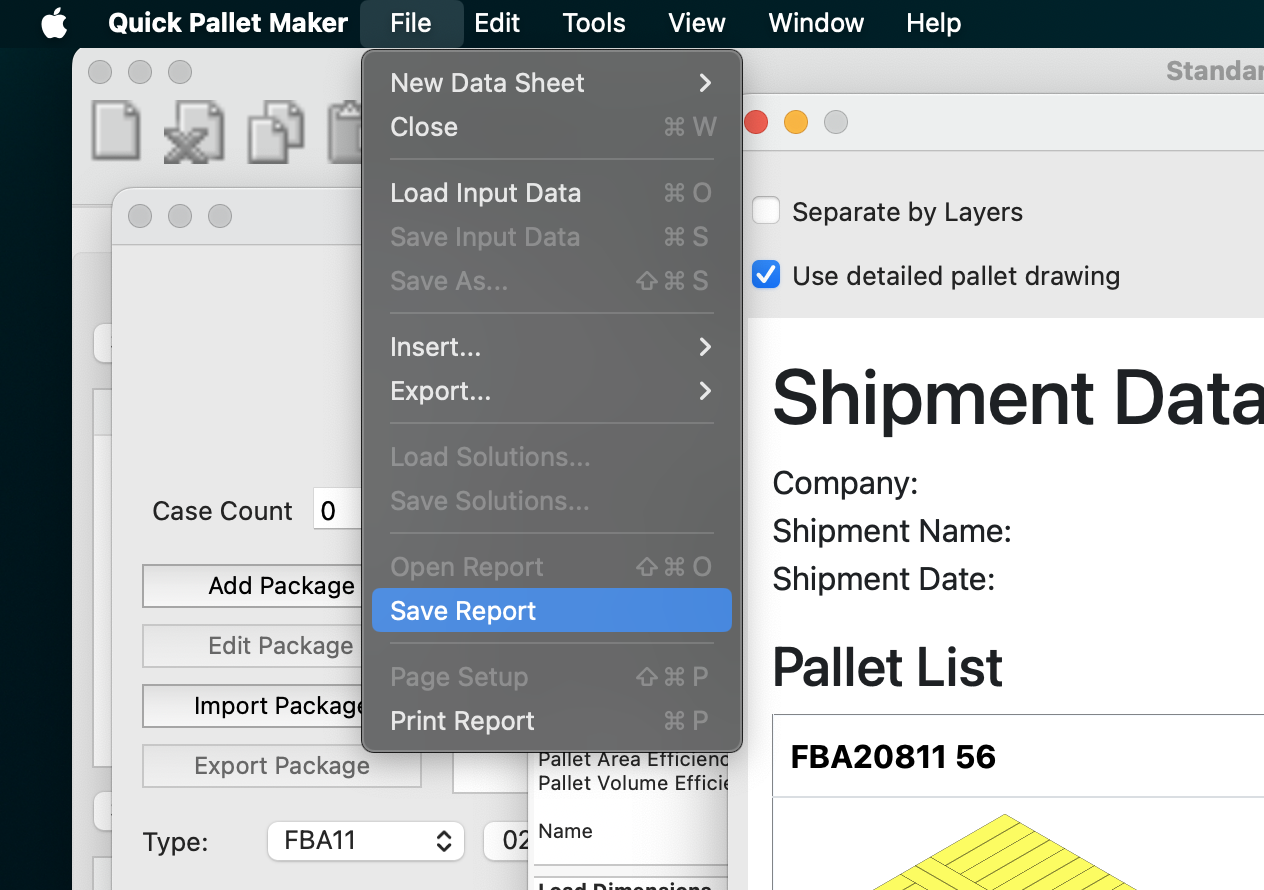Click the Quick Pallet Maker app menu
1264x890 pixels.
[x=228, y=23]
